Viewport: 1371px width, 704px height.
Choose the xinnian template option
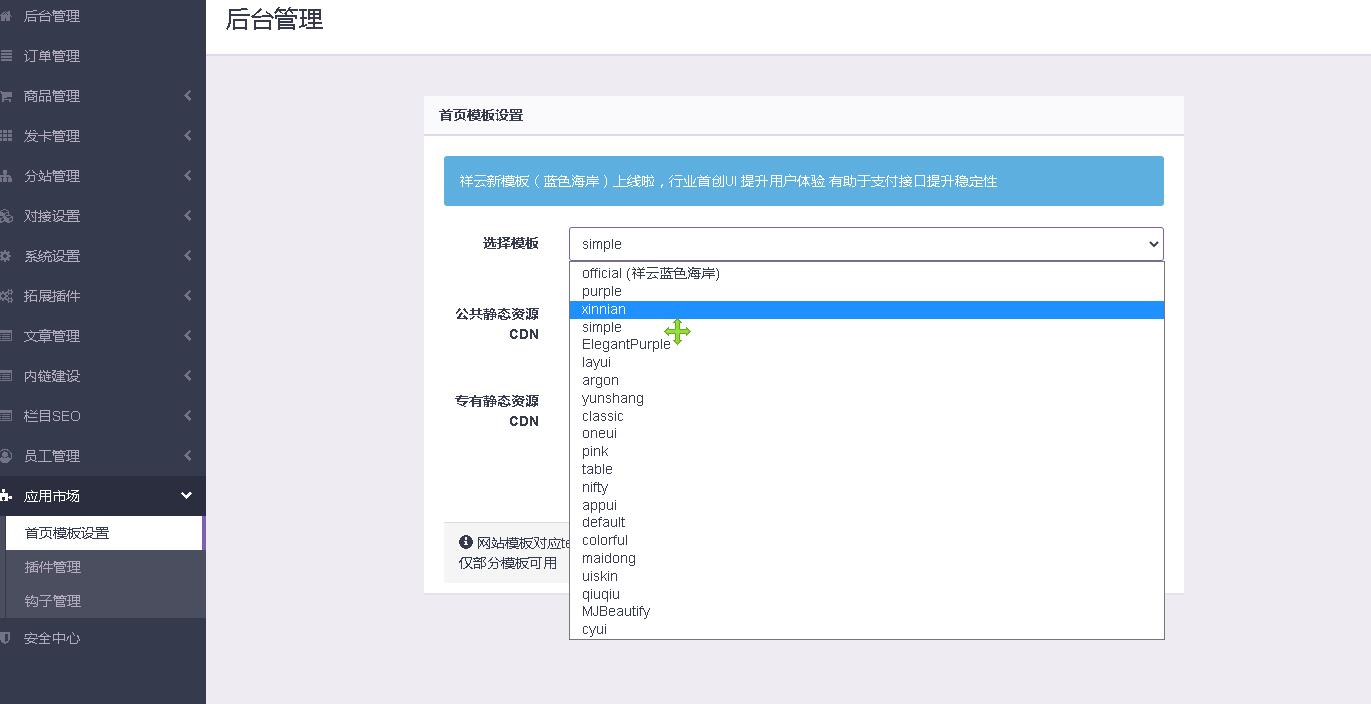click(604, 310)
